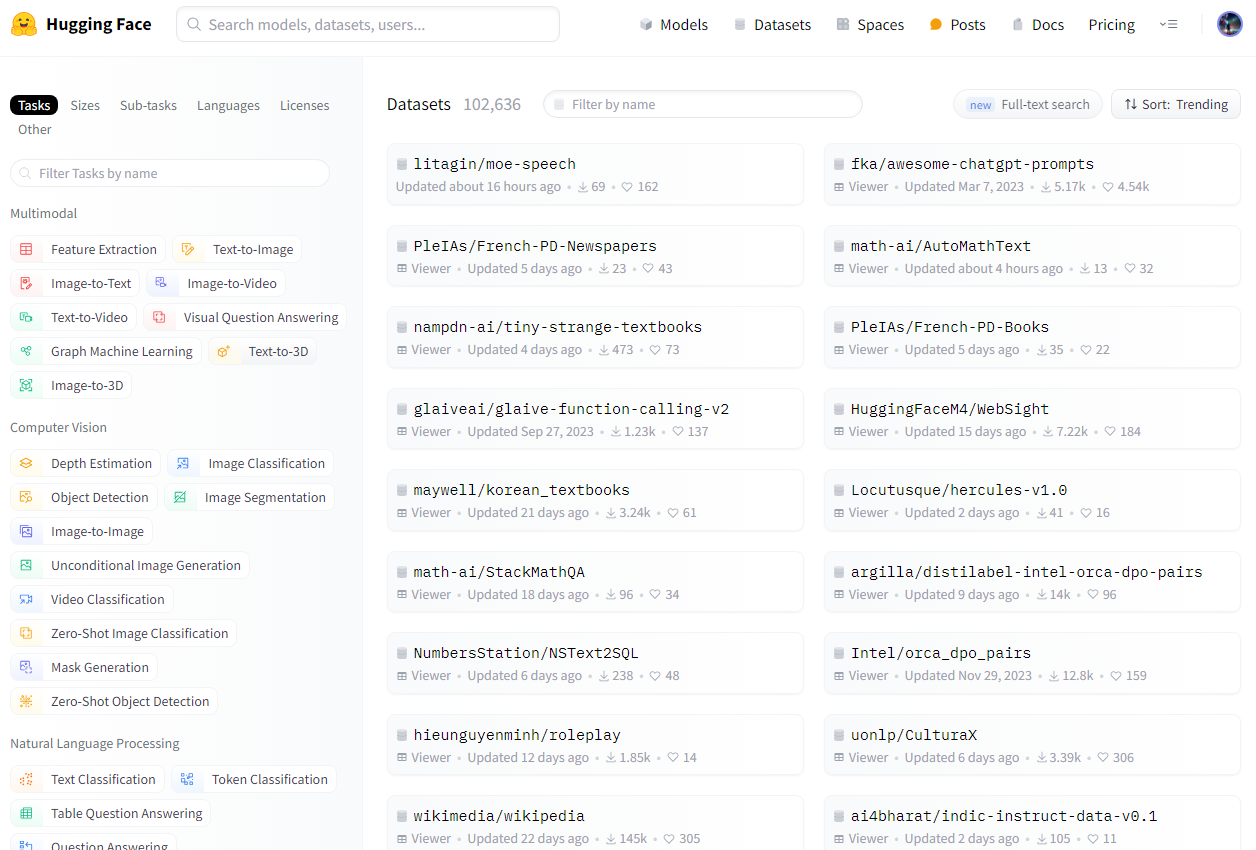Viewport: 1256px width, 850px height.
Task: Click the Unconditional Image Generation icon
Action: [x=27, y=566]
